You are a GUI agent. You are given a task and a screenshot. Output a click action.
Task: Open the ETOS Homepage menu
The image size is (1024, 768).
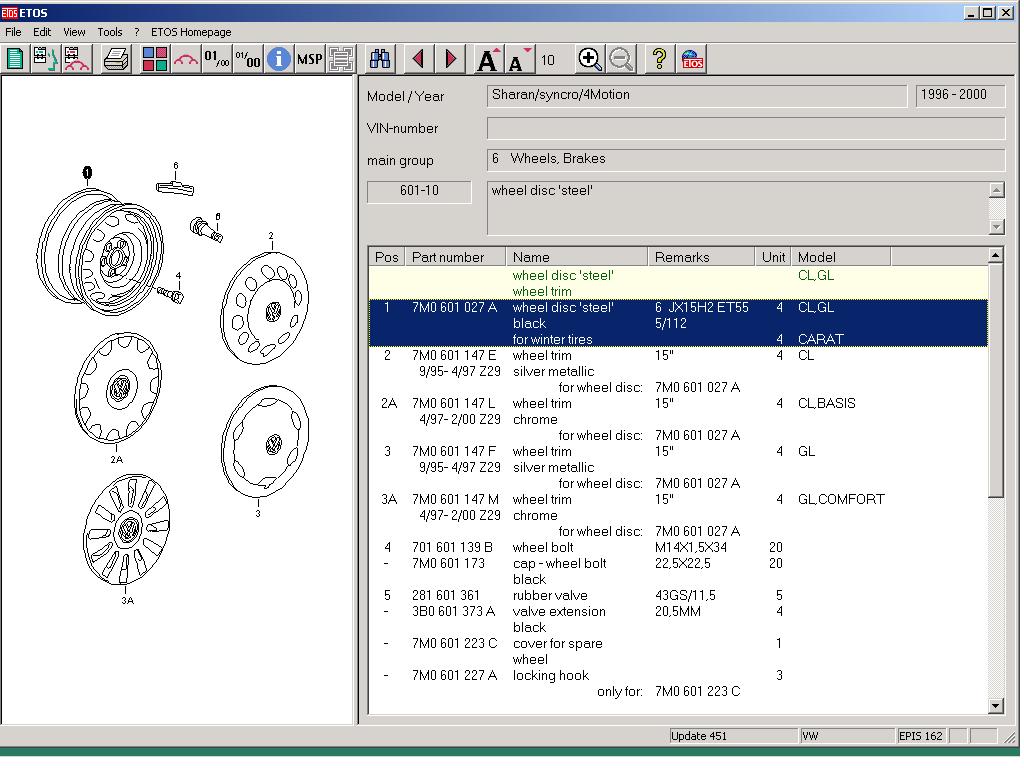pos(191,32)
